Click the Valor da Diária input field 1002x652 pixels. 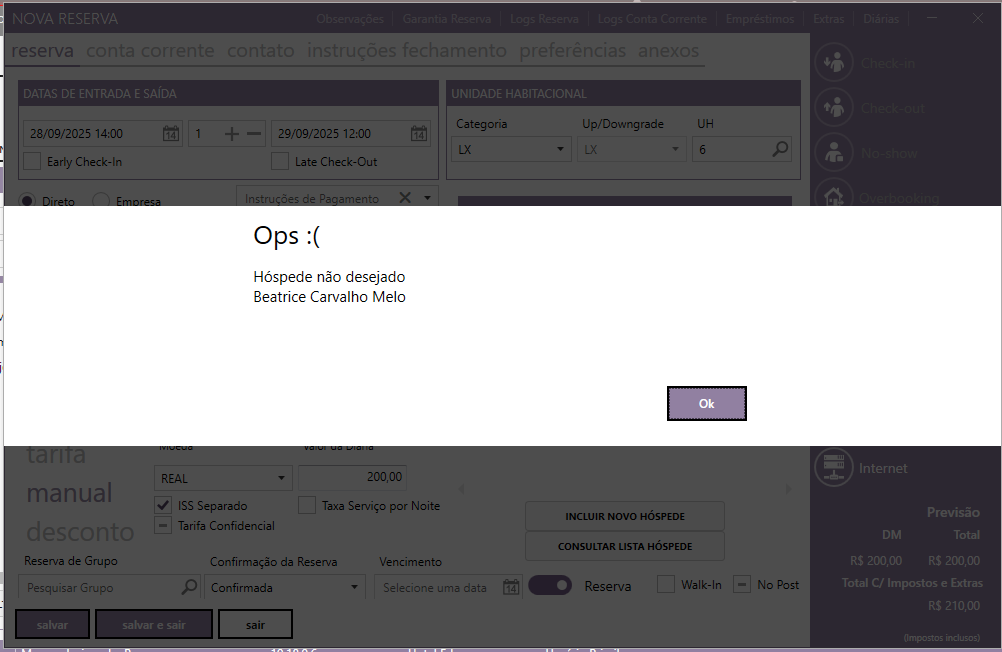352,478
